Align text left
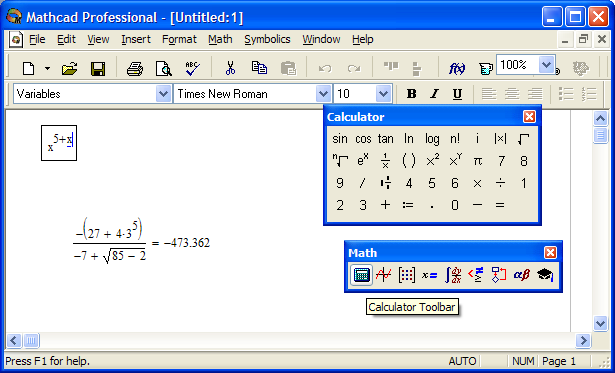This screenshot has width=615, height=373. [x=489, y=94]
